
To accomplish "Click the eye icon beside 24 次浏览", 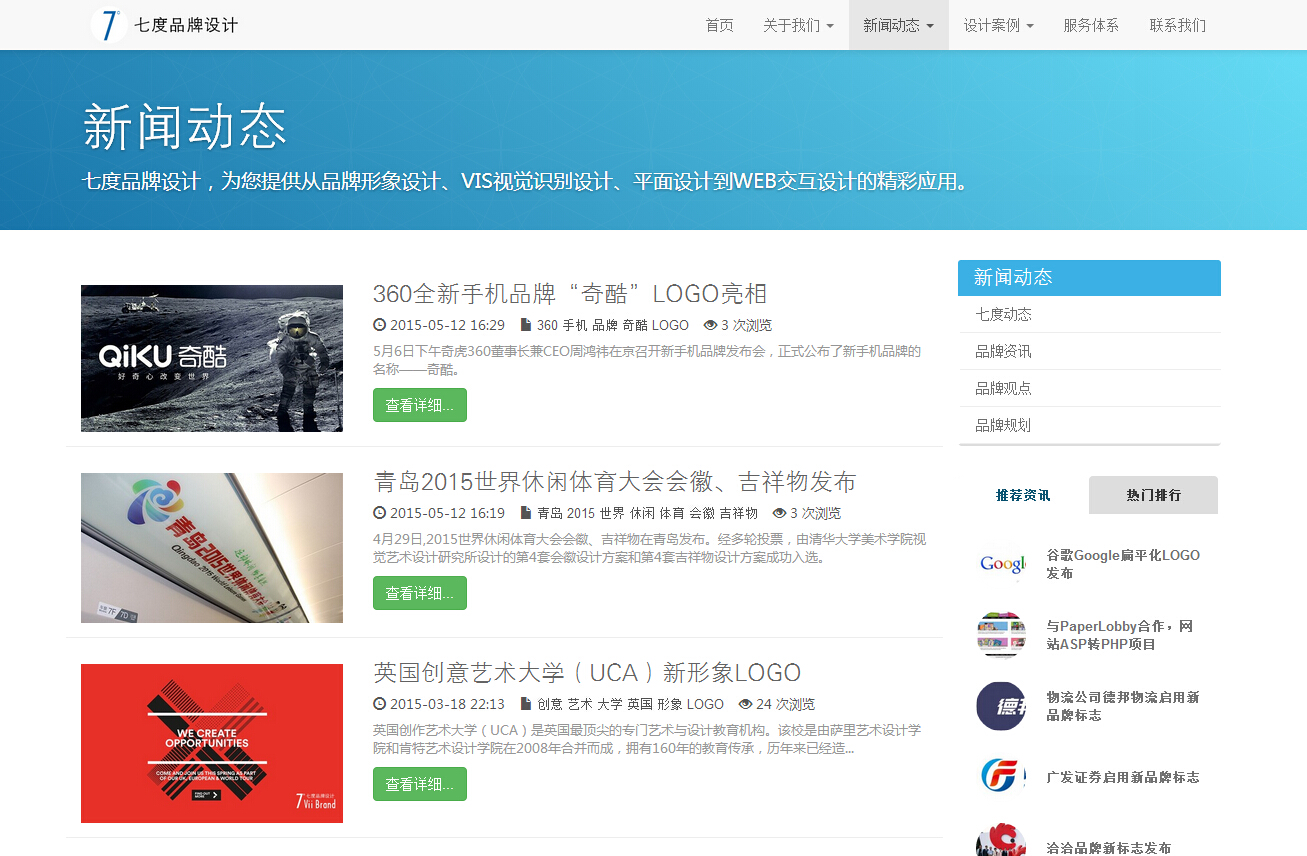I will (x=745, y=704).
